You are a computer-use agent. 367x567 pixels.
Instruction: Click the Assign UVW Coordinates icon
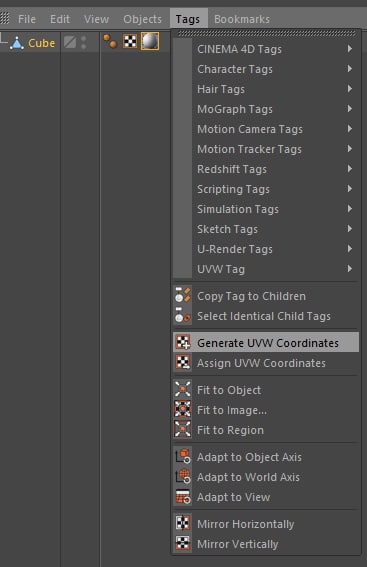click(x=183, y=362)
